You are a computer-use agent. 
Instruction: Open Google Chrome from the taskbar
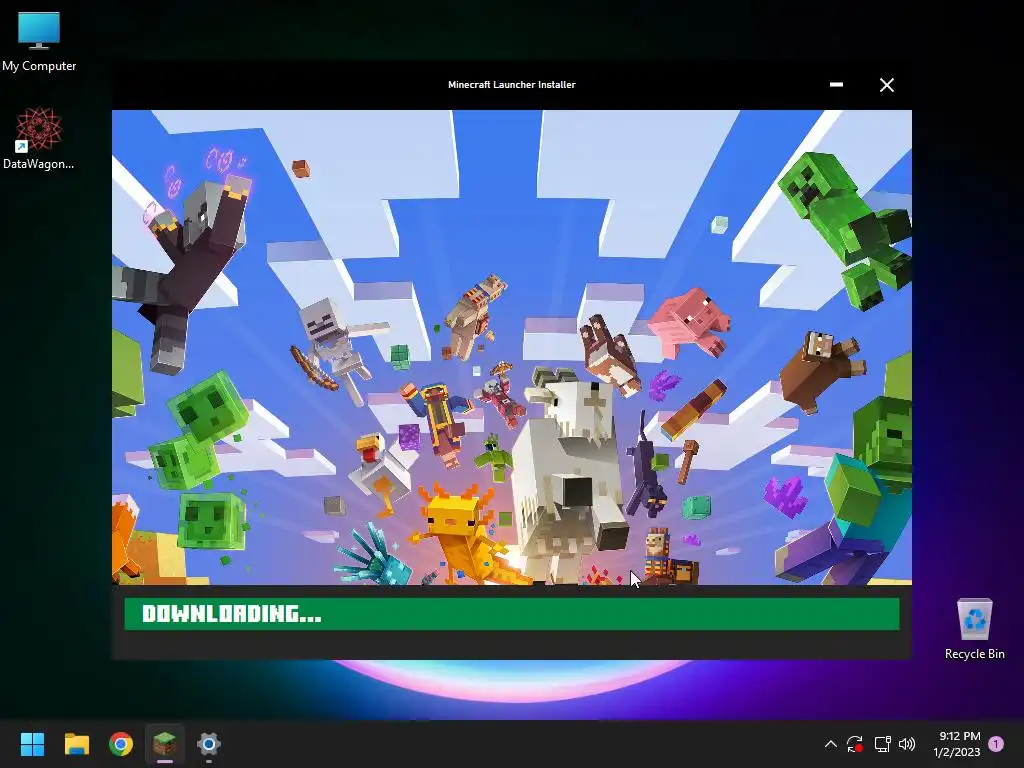tap(121, 744)
